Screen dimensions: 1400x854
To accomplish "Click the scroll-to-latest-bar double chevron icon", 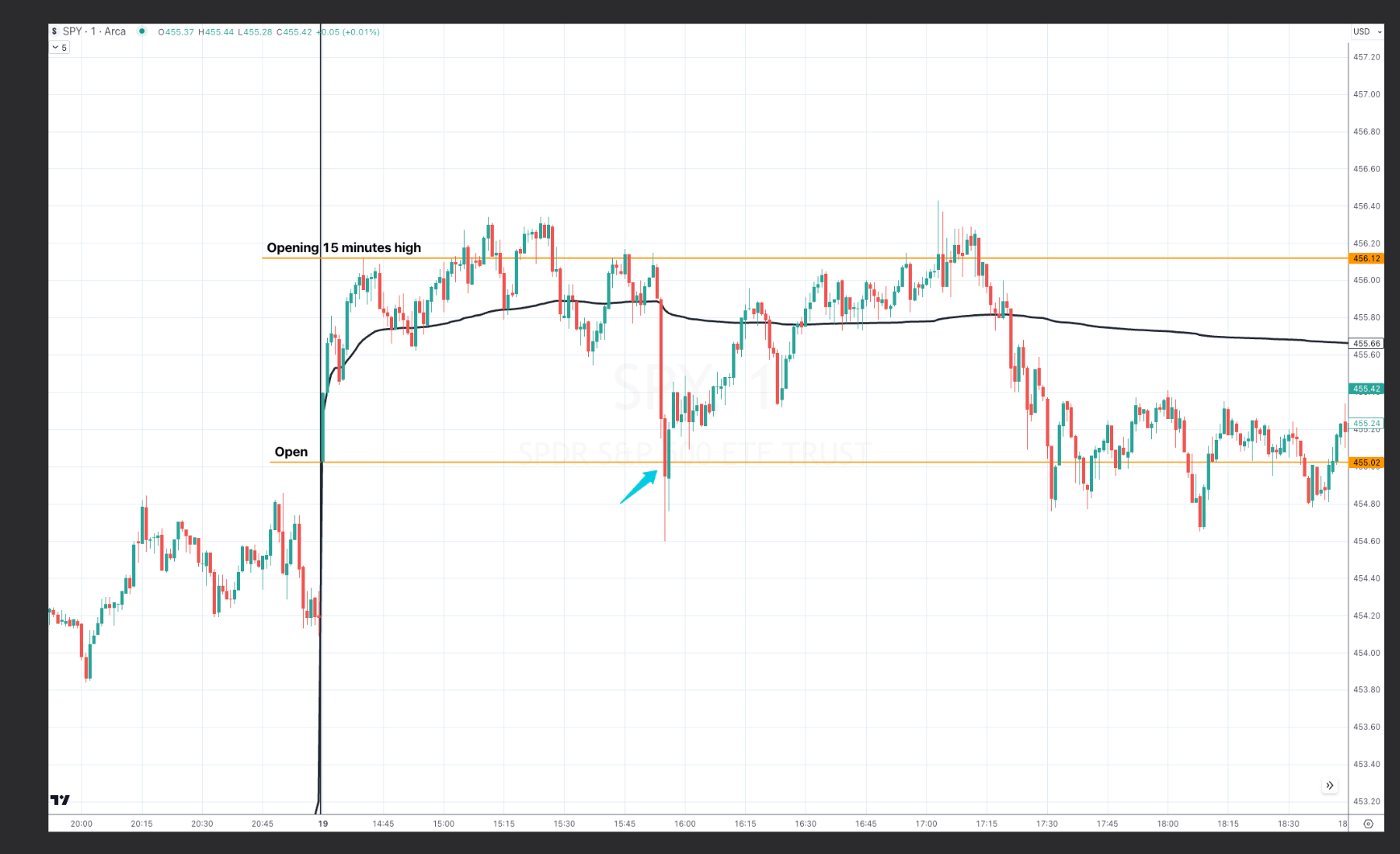I will pyautogui.click(x=1329, y=786).
